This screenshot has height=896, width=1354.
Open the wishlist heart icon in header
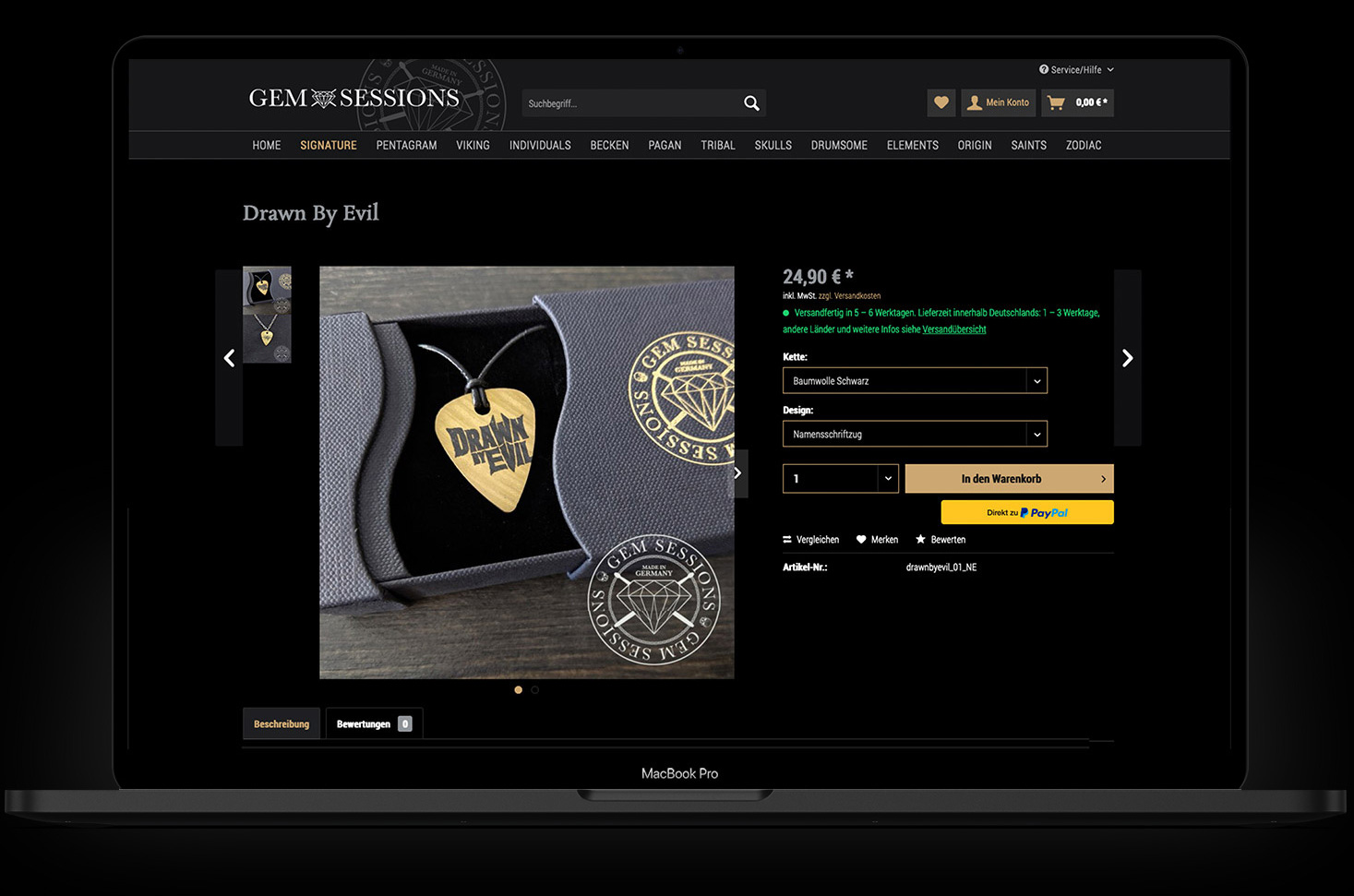[941, 102]
